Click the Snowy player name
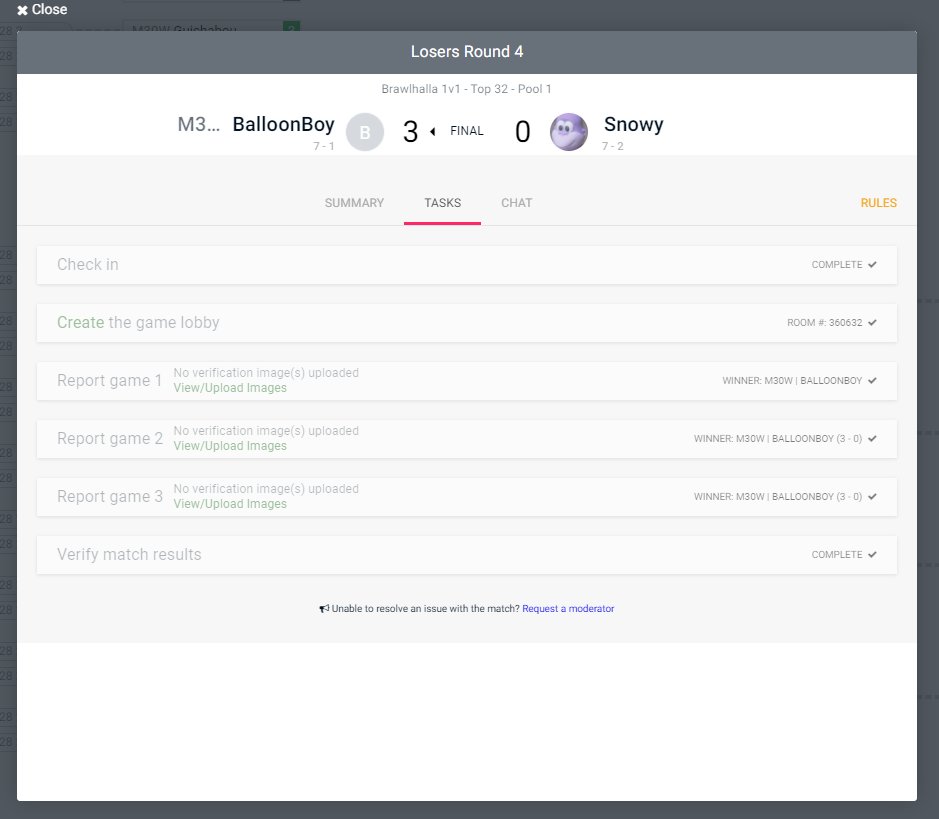 point(634,124)
